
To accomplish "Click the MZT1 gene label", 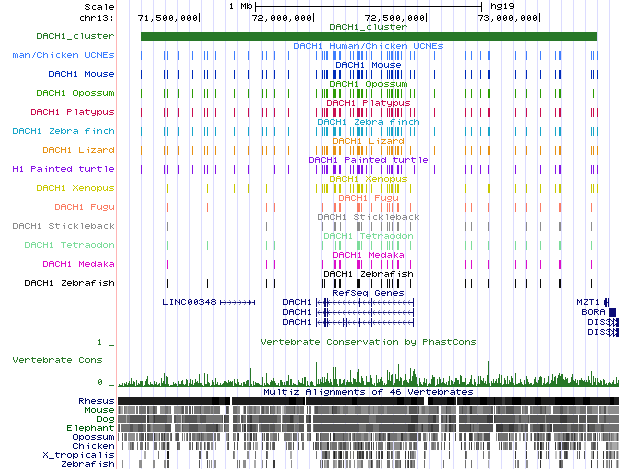I will click(x=587, y=301).
